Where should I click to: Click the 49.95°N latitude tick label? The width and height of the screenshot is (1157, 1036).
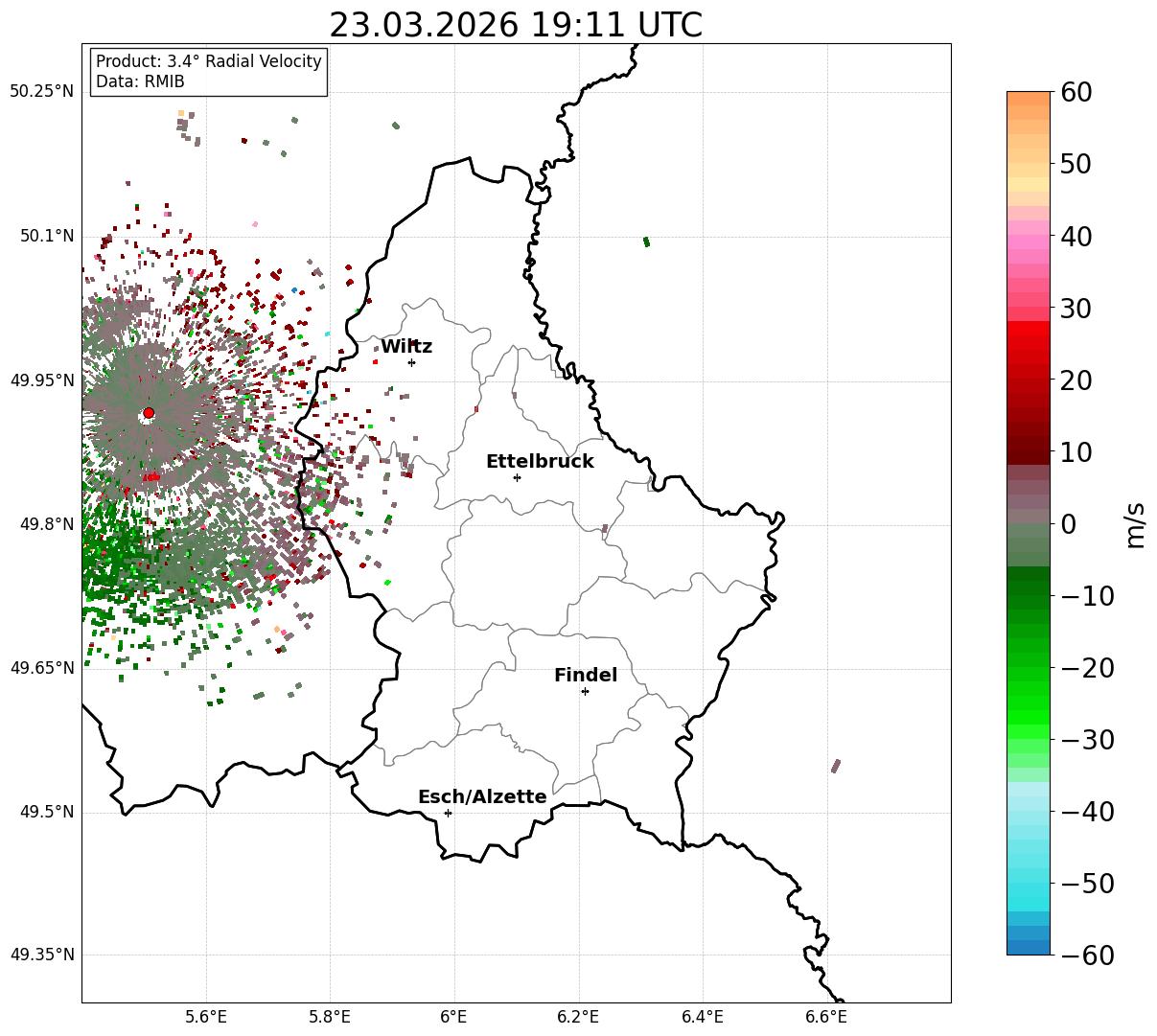tap(41, 380)
